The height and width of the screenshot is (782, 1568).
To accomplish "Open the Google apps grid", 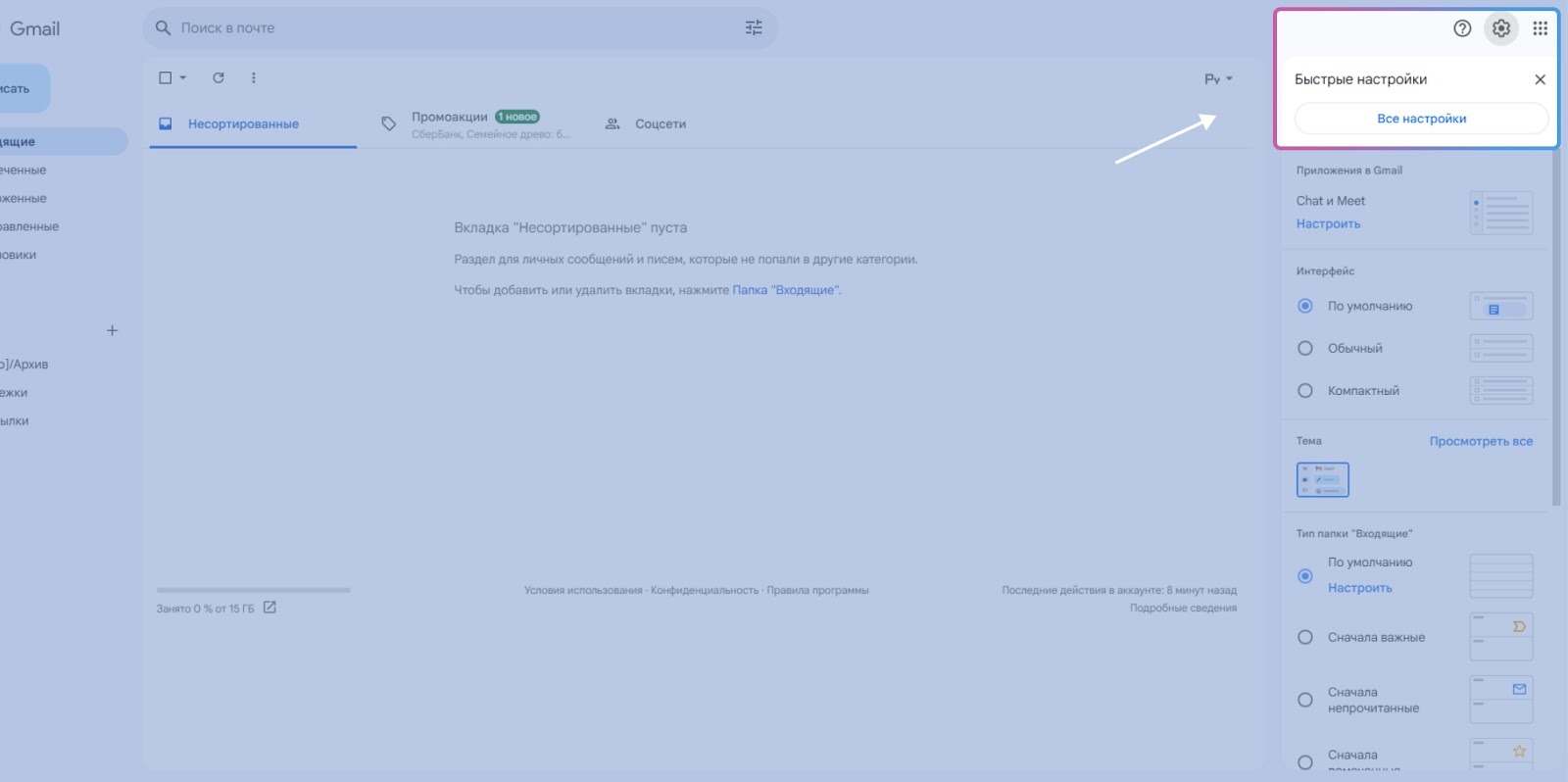I will tap(1540, 28).
